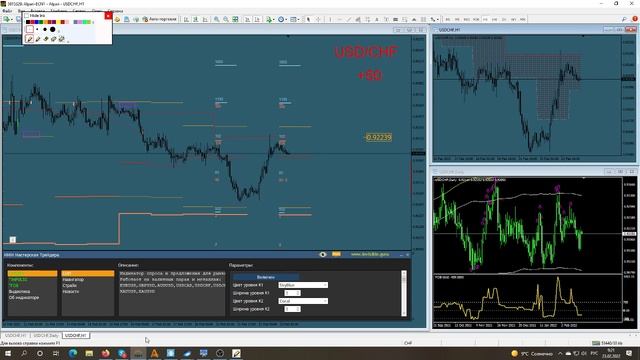Select the active USDCHF,H1 tab
640x360 pixels.
pyautogui.click(x=76, y=335)
